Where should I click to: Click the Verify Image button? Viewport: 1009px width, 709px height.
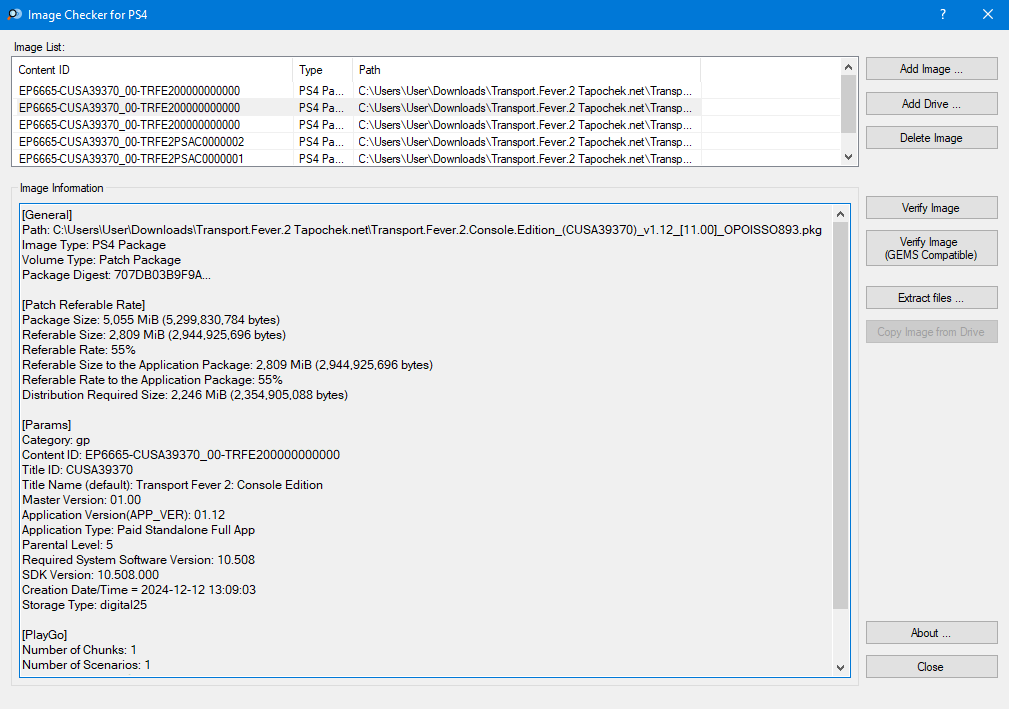click(931, 208)
